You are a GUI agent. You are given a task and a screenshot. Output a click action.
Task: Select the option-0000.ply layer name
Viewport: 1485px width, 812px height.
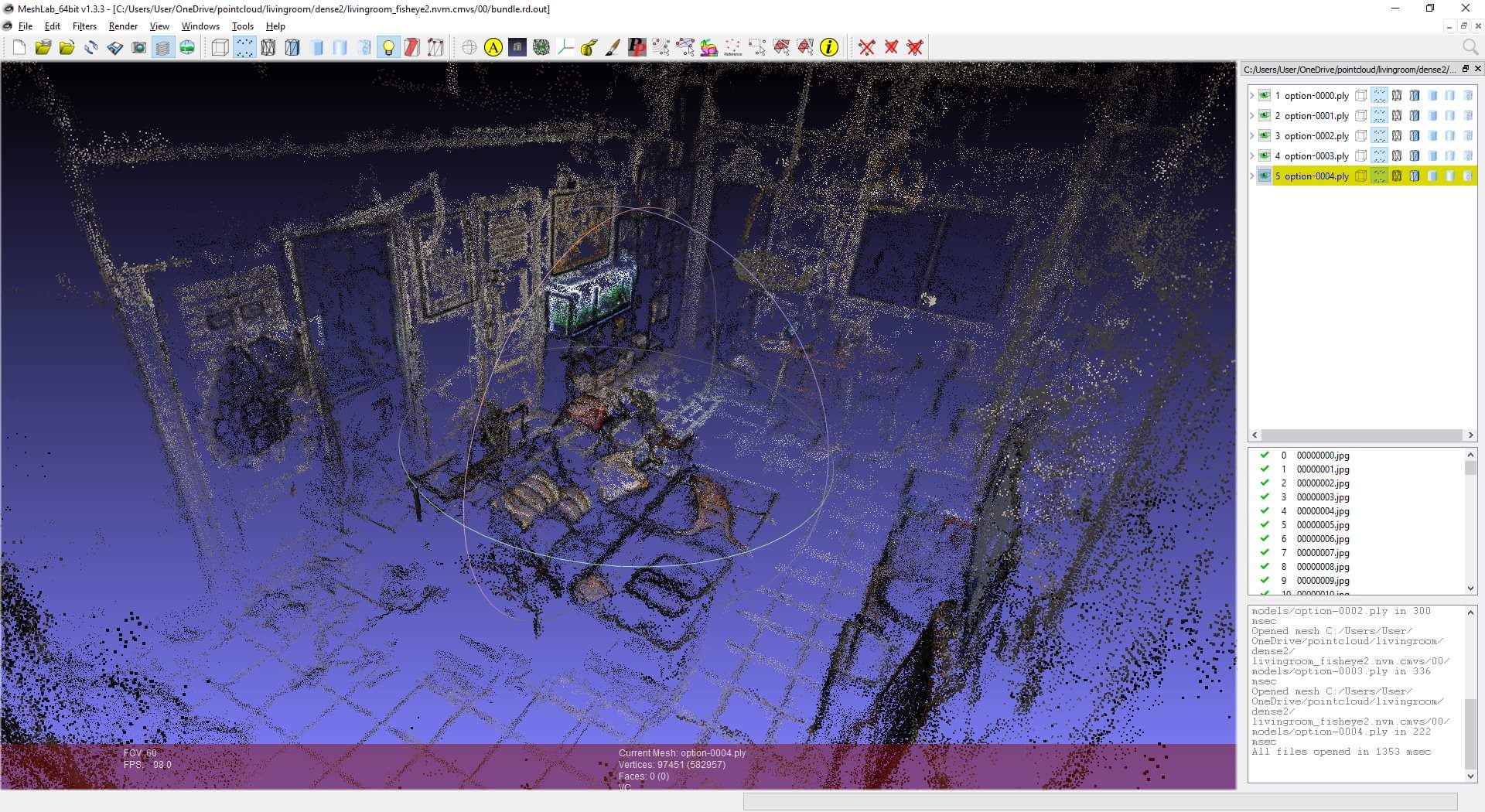[1316, 96]
